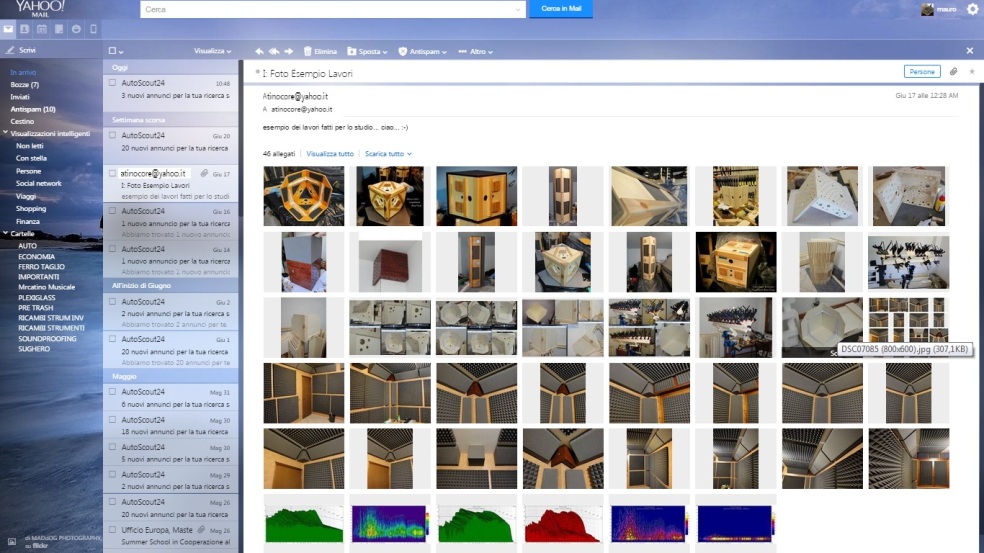Show Non letti messages
984x553 pixels.
(29, 146)
